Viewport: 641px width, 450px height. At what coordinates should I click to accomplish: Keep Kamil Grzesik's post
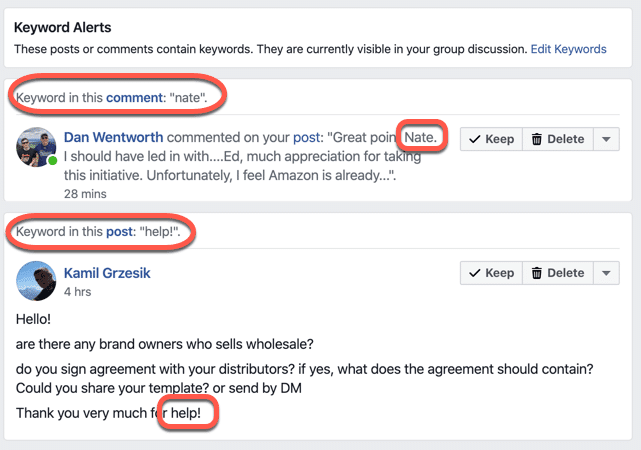[x=491, y=273]
